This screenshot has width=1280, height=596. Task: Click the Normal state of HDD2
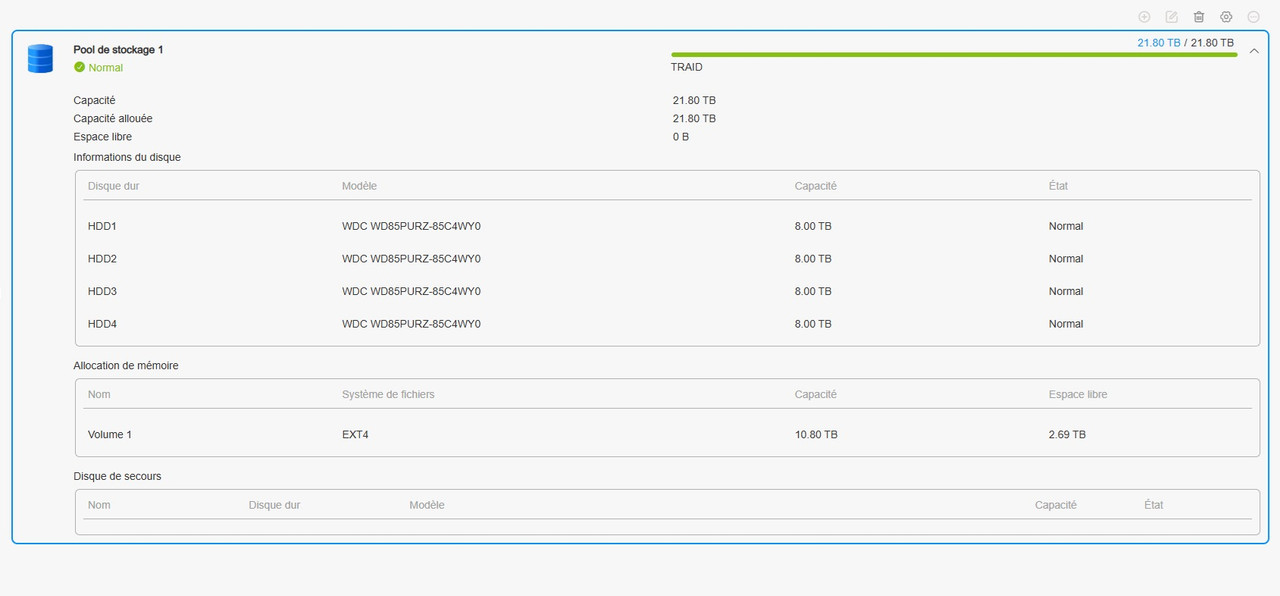pyautogui.click(x=1066, y=259)
